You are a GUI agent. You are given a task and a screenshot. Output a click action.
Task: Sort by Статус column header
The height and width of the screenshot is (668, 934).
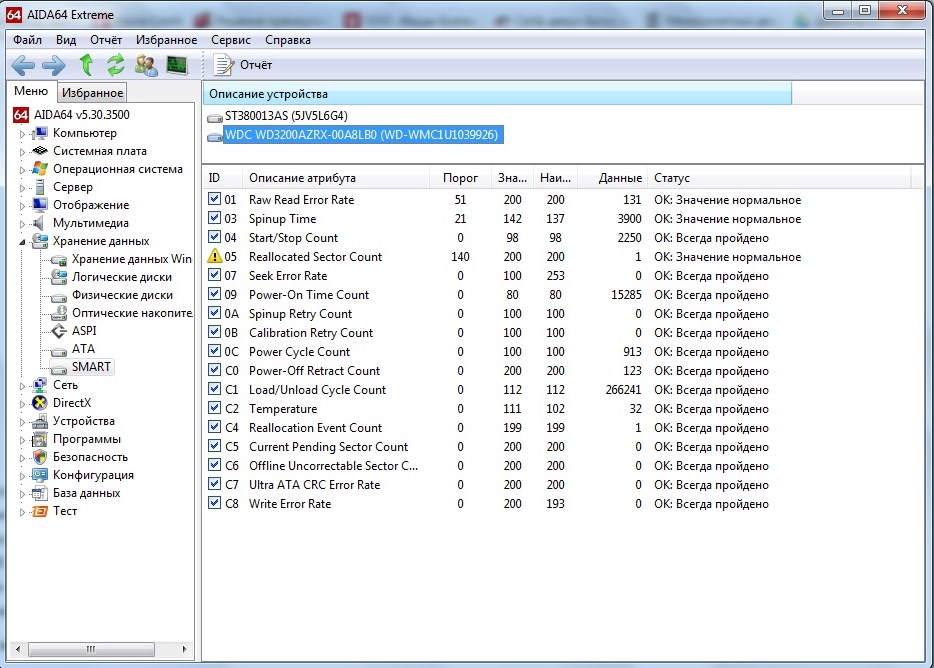pos(779,178)
